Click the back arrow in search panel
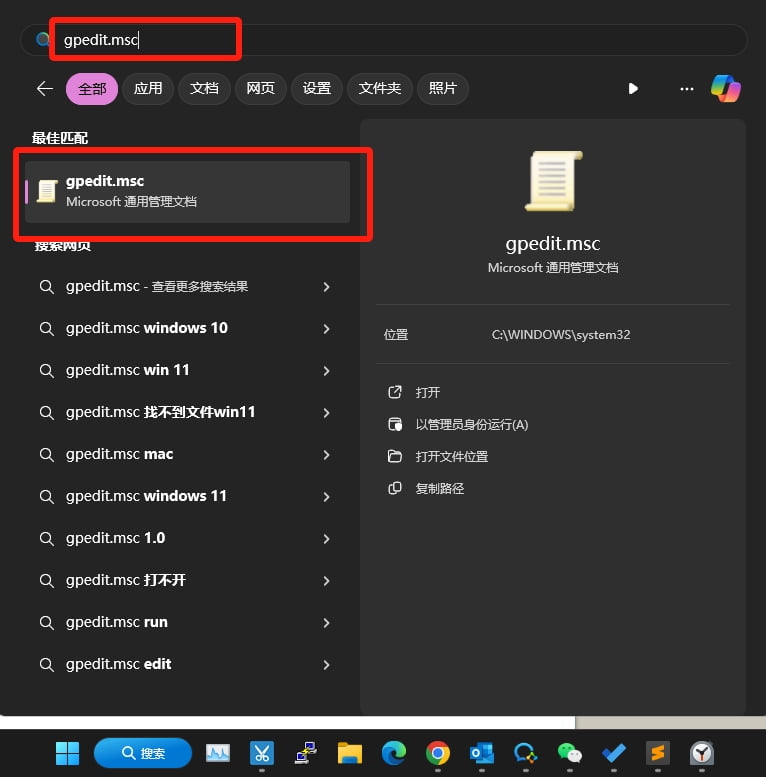 click(x=44, y=88)
